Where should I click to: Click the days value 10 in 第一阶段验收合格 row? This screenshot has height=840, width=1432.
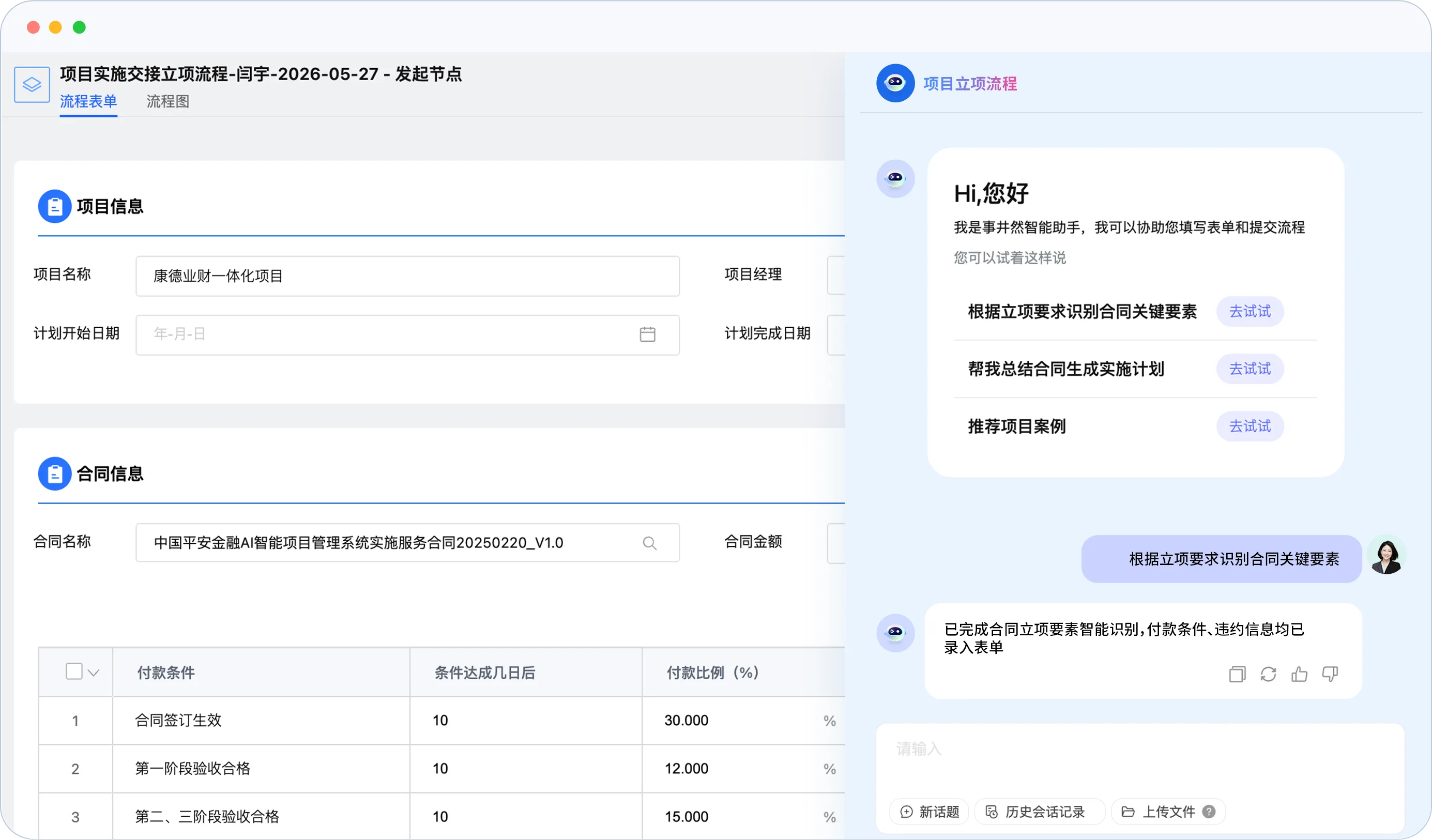440,769
